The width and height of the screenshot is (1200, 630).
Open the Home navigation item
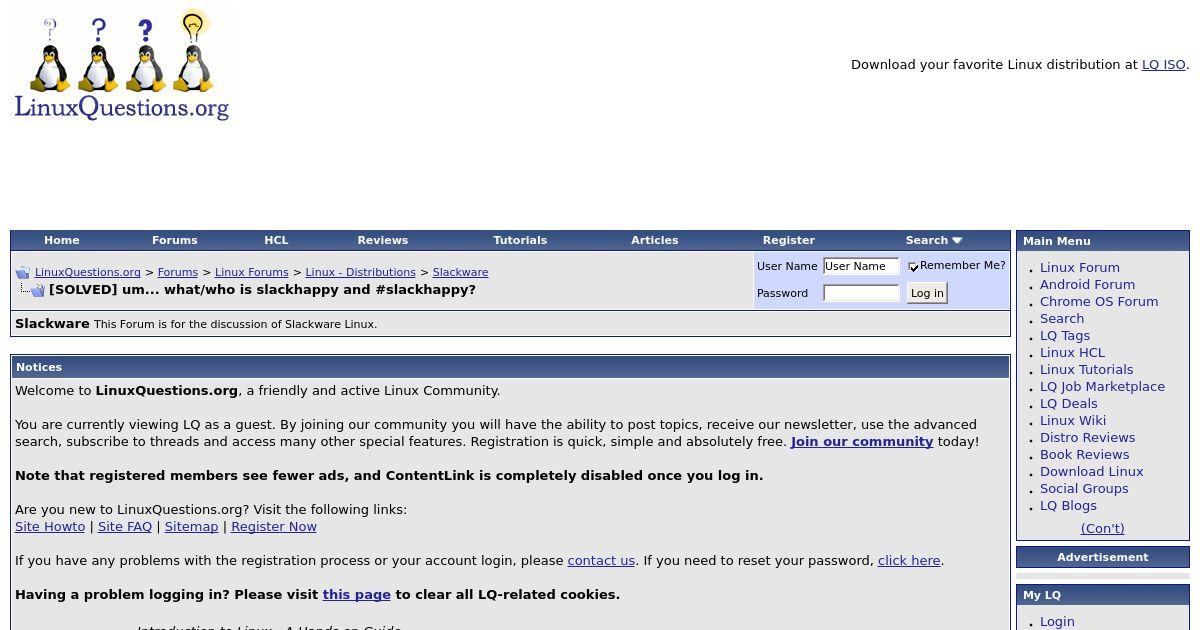(x=61, y=240)
